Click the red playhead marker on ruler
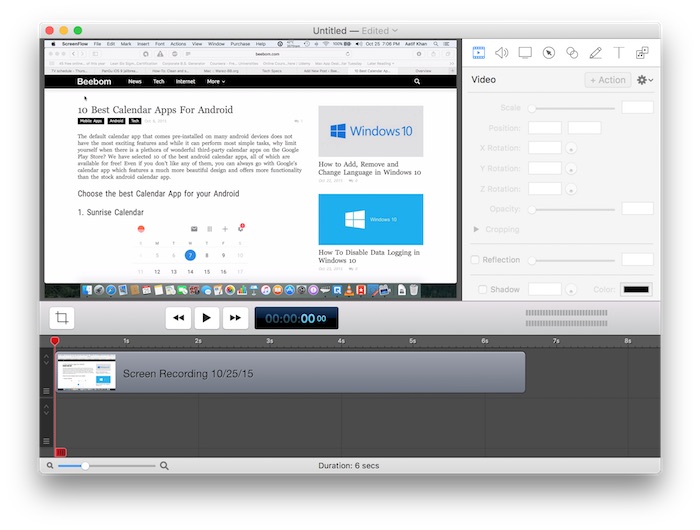The width and height of the screenshot is (700, 530). (x=54, y=341)
